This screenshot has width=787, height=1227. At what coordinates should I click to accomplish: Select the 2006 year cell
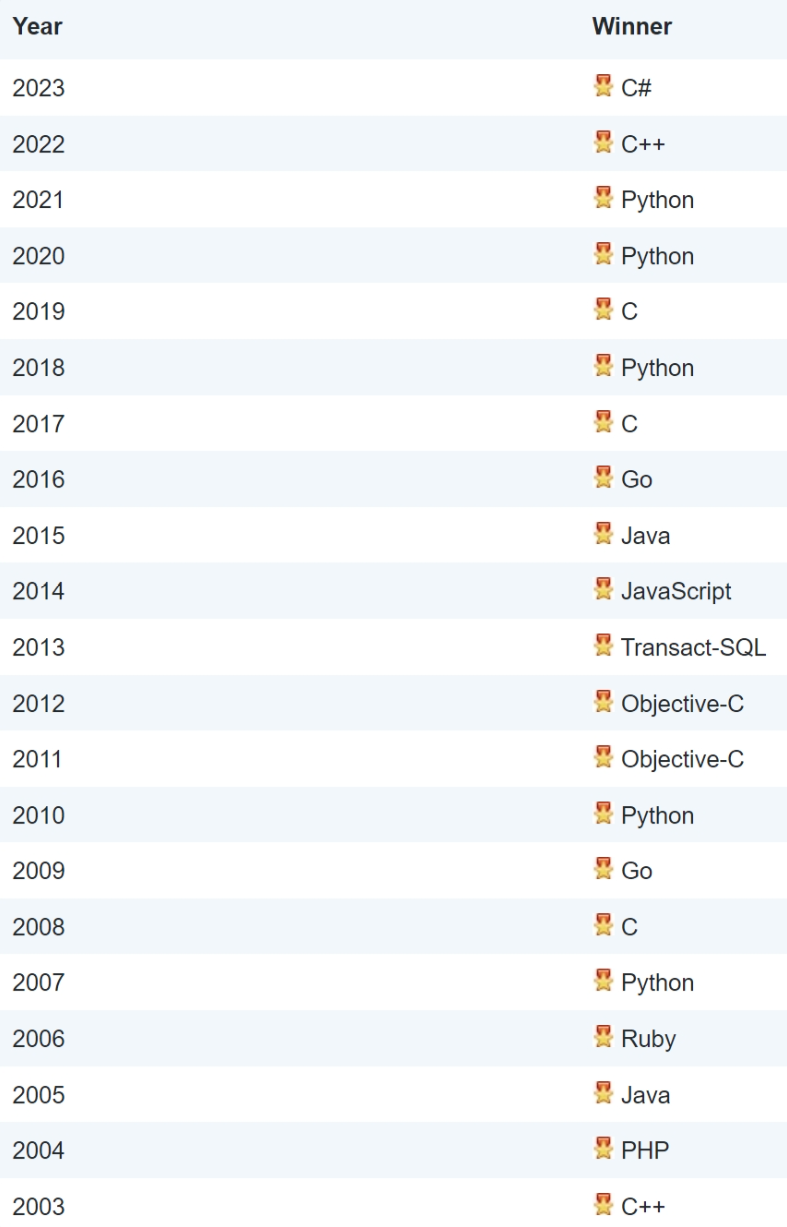[38, 1040]
